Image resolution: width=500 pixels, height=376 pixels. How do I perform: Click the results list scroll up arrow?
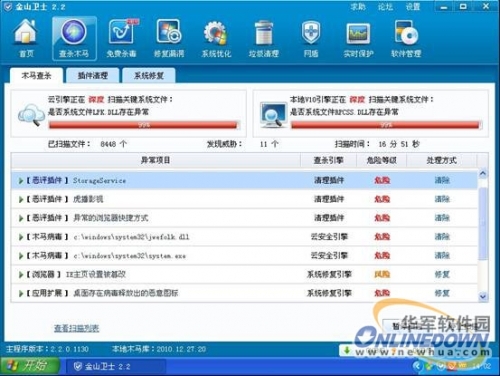click(483, 174)
